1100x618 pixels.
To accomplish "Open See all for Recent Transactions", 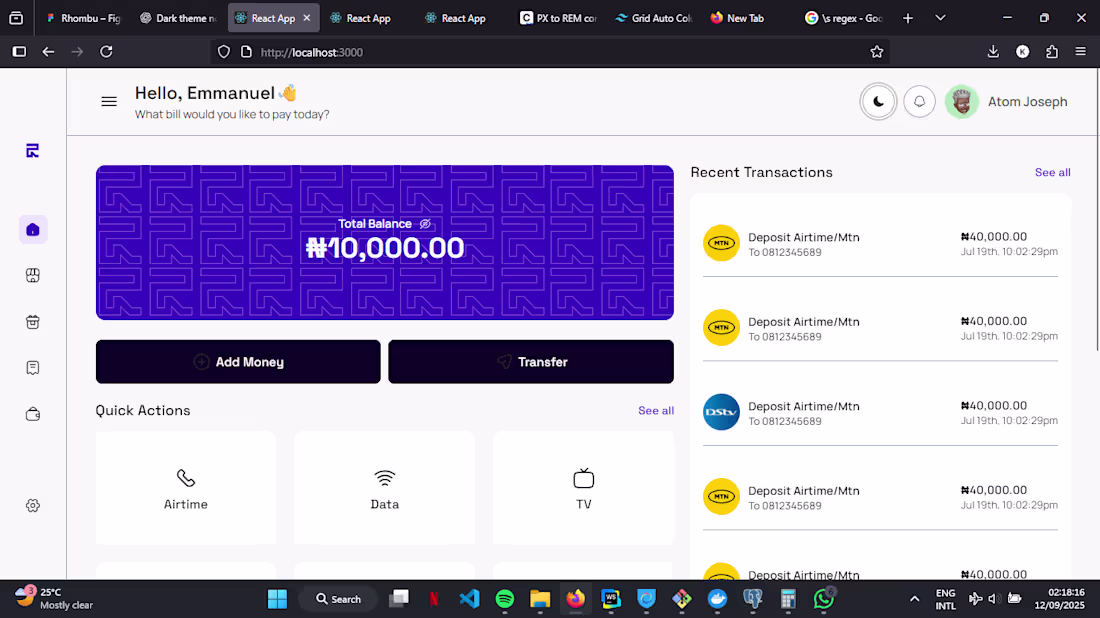I will coord(1052,173).
